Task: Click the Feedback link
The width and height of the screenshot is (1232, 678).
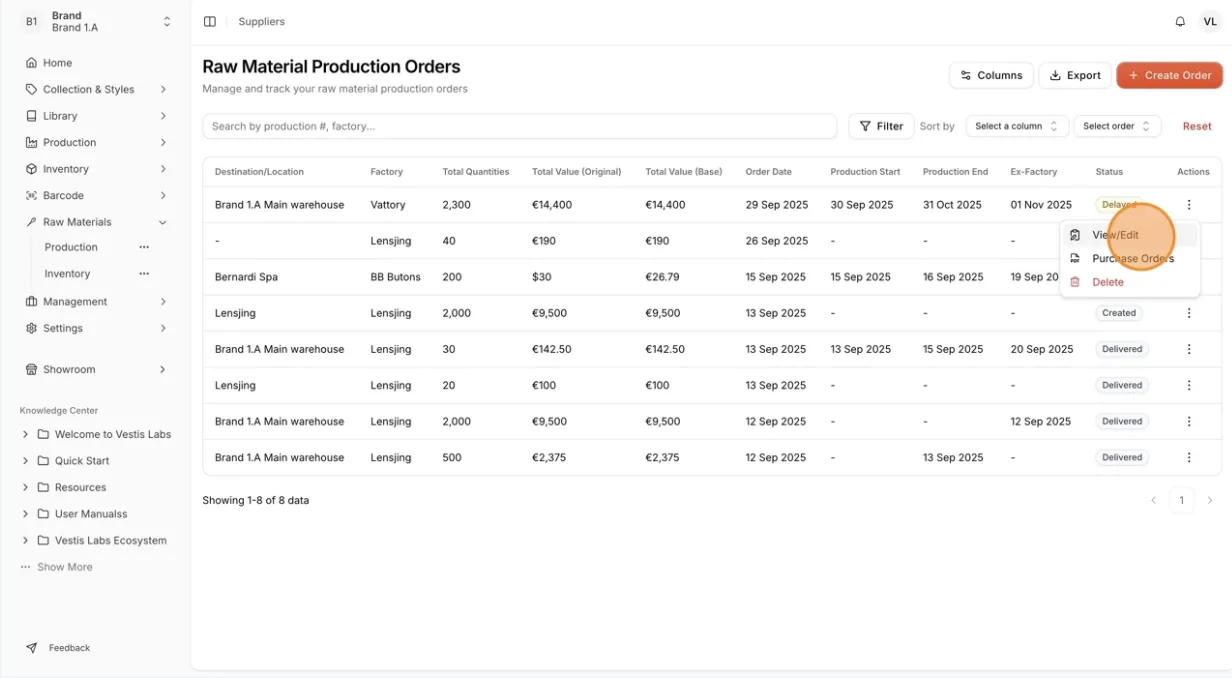Action: pyautogui.click(x=69, y=648)
